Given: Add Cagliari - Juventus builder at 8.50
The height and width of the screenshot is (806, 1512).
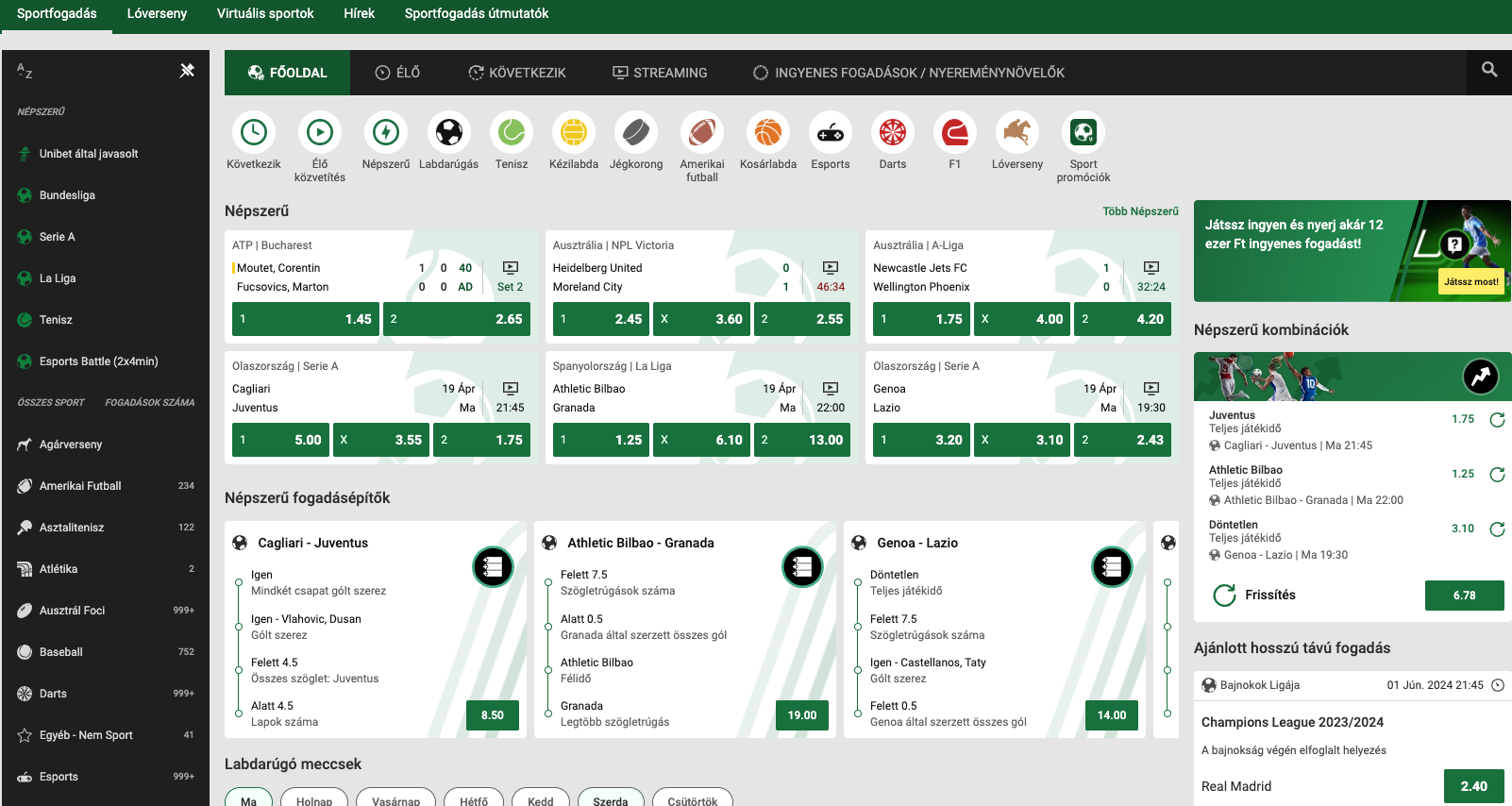Looking at the screenshot, I should point(493,715).
